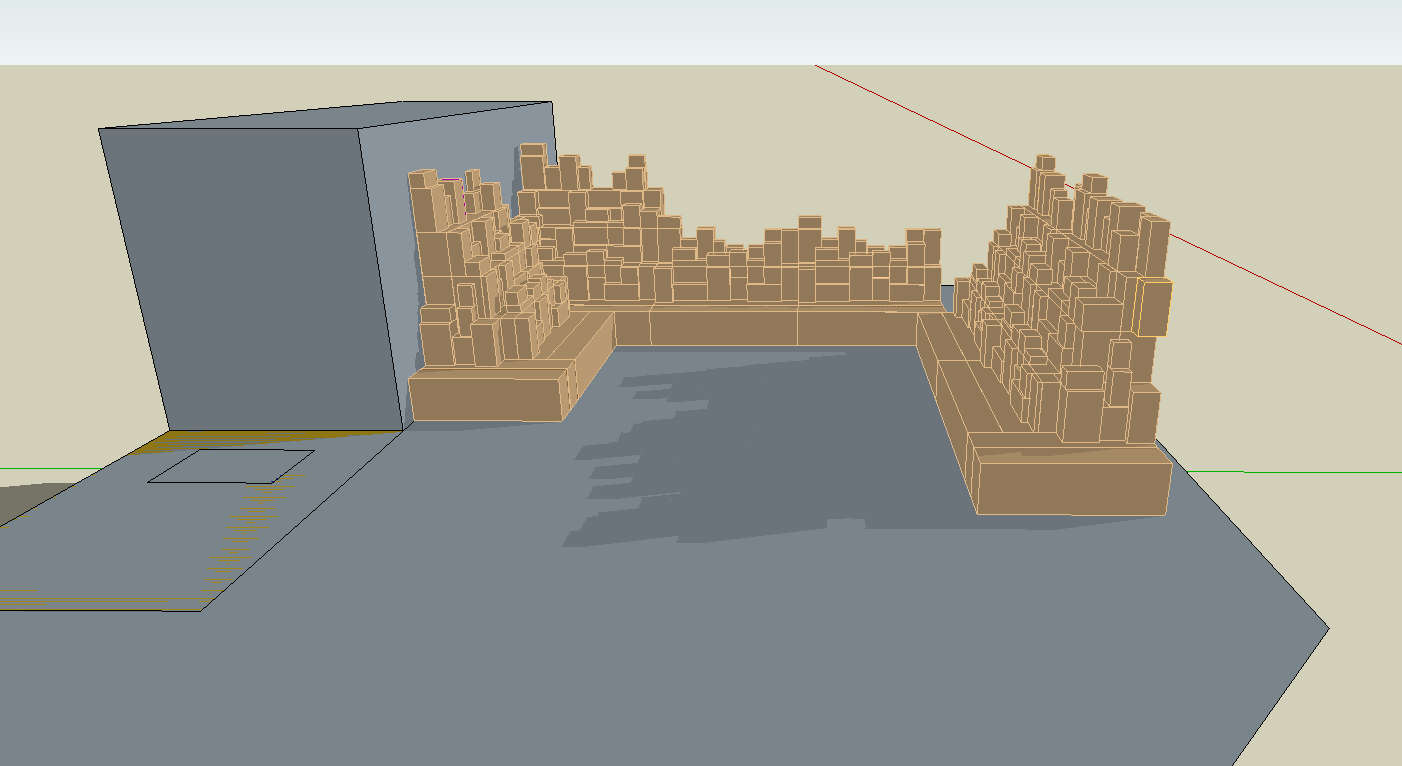Image resolution: width=1402 pixels, height=766 pixels.
Task: Click inside the small rectangle outline on floor
Action: (231, 466)
